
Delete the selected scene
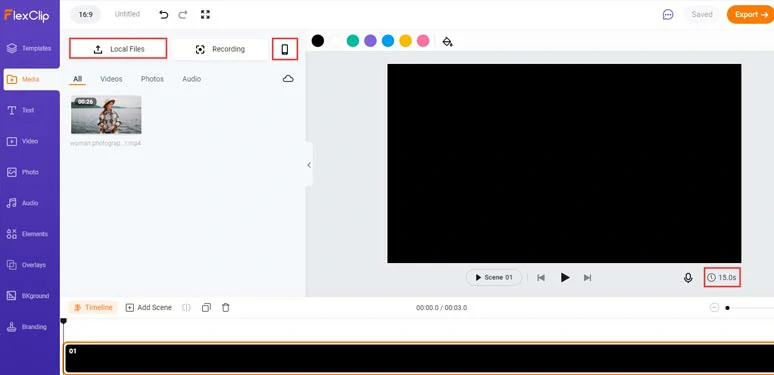pos(226,307)
